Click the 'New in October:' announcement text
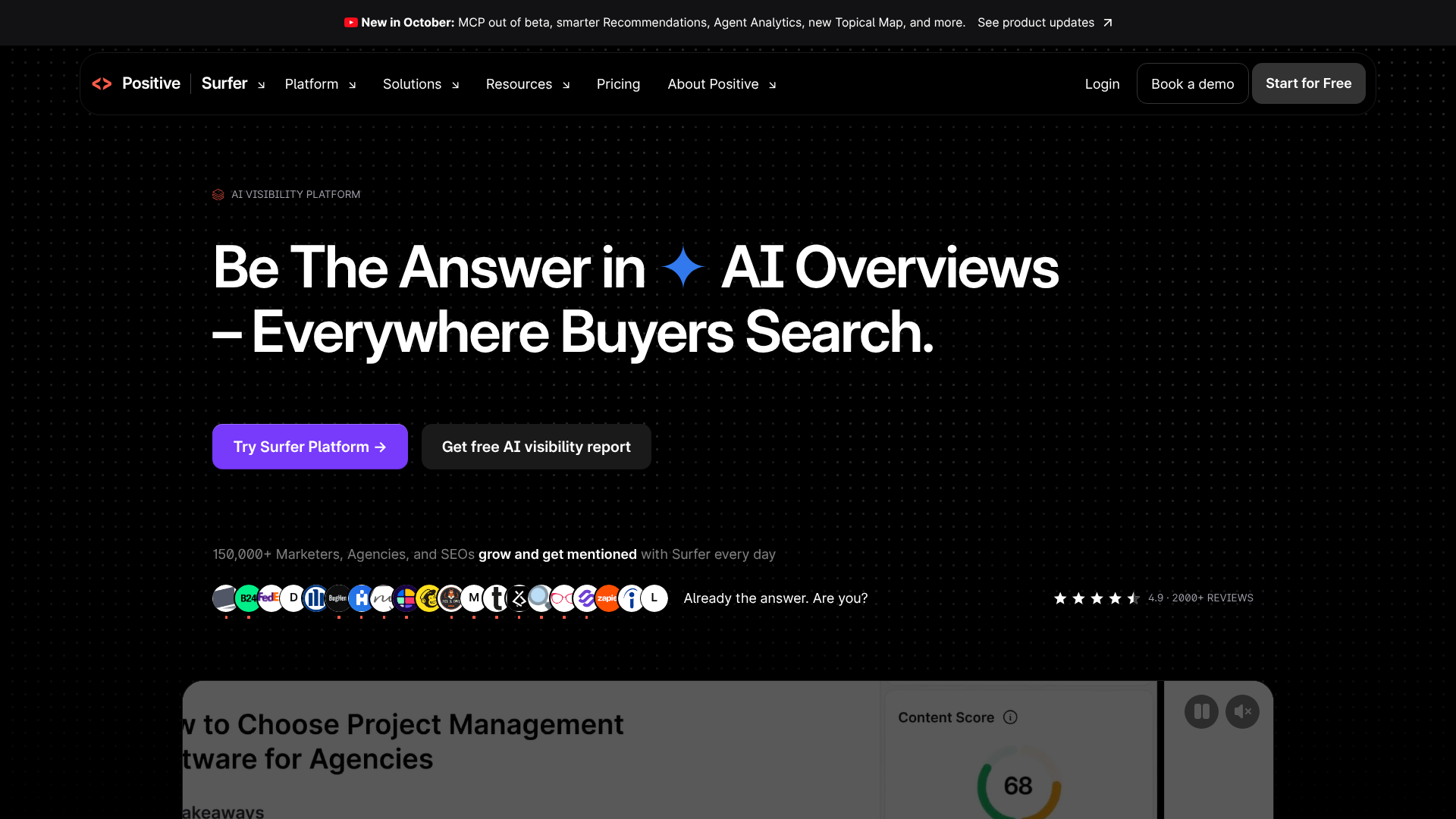1456x819 pixels. 408,23
